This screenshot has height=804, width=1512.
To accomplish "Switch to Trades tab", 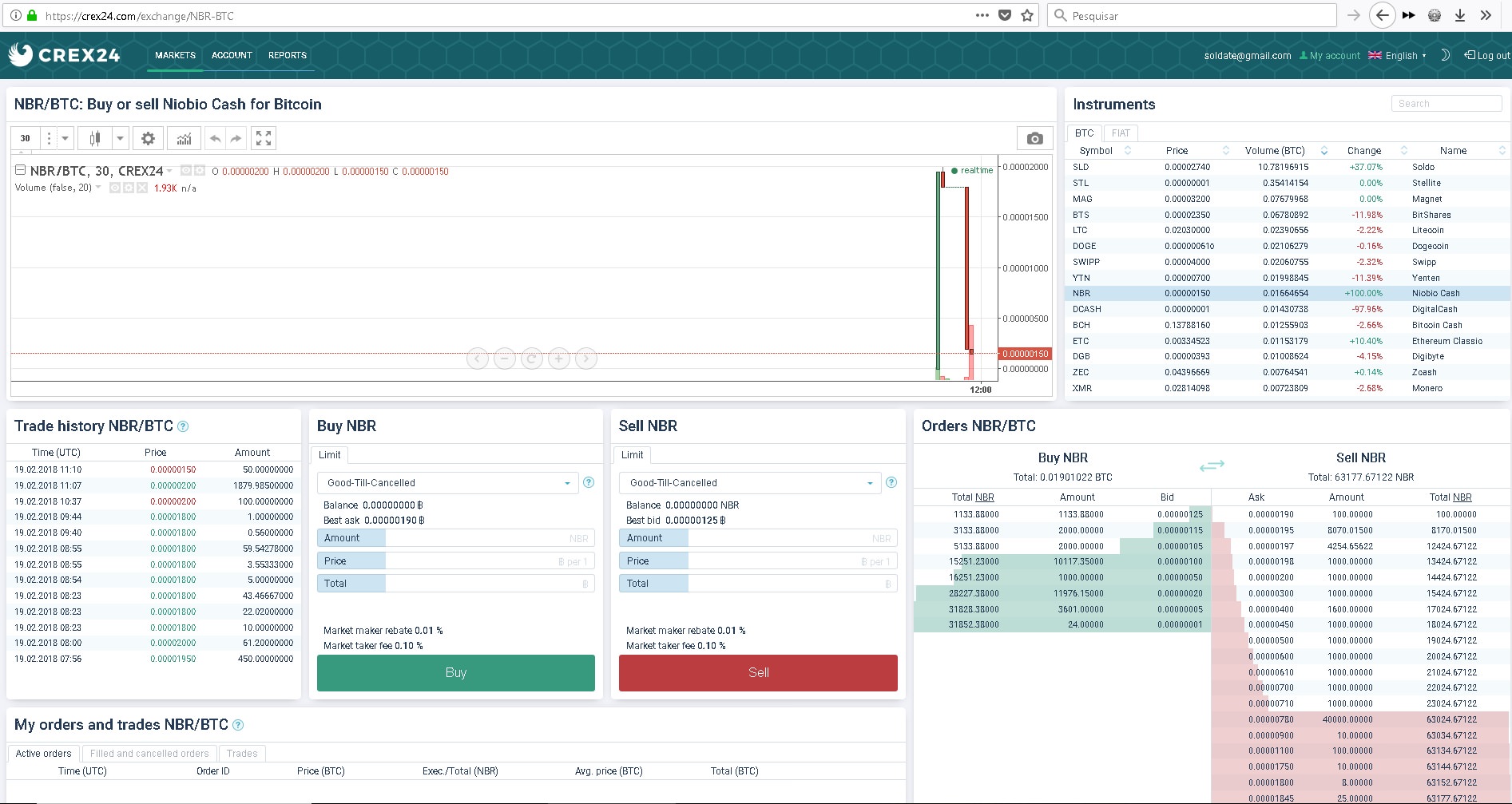I will pos(242,753).
